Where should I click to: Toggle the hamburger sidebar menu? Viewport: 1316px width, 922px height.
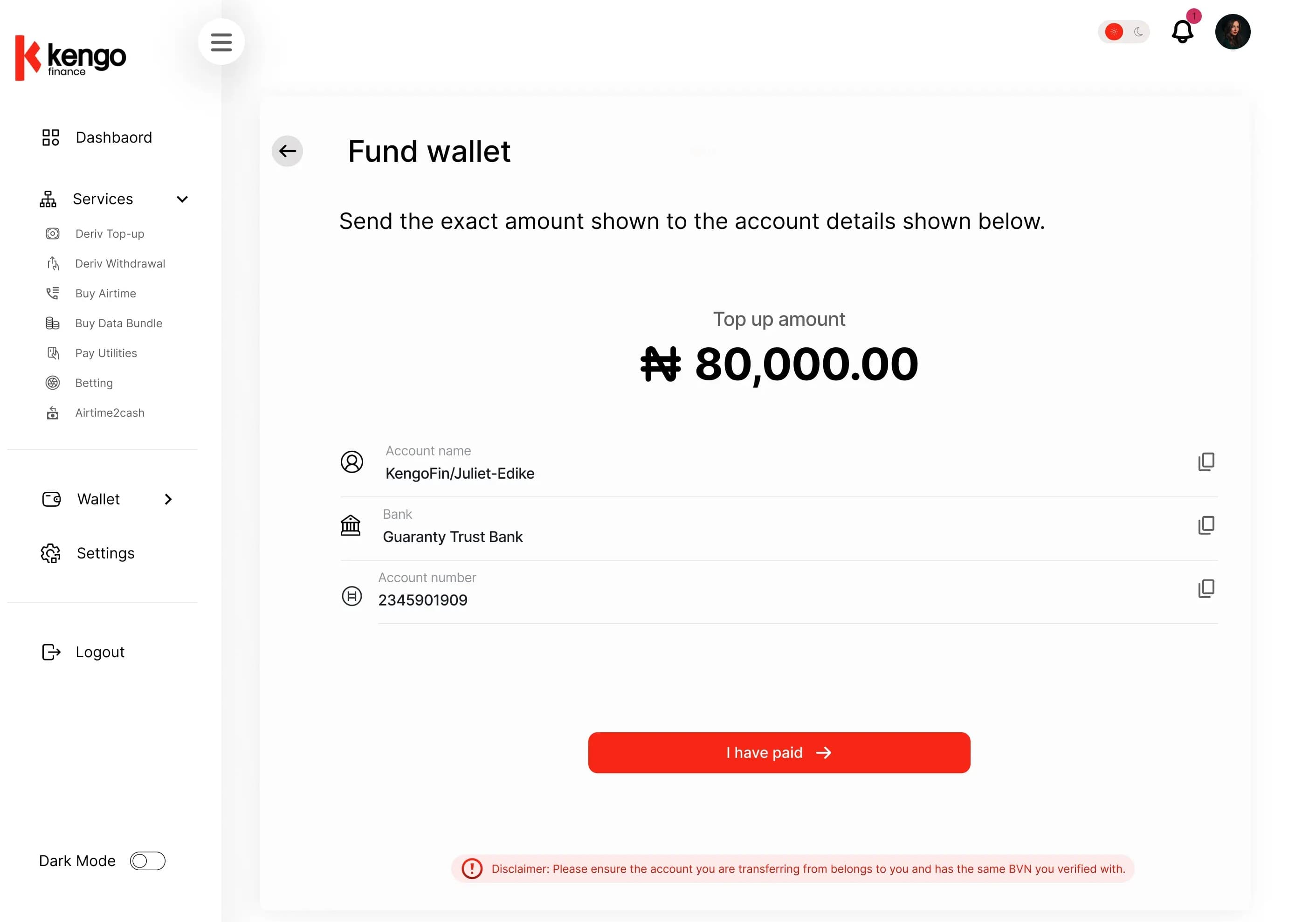(221, 42)
